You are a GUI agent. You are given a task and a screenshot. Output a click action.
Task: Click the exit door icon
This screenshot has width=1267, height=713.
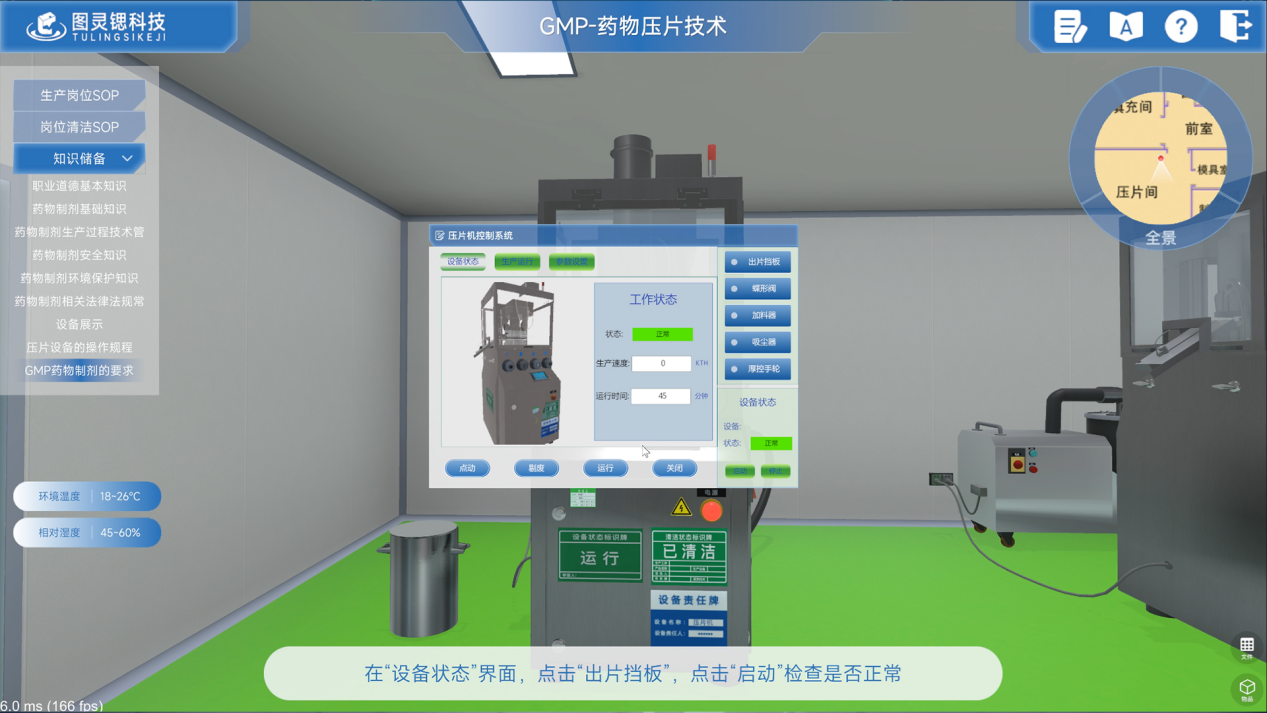point(1236,27)
